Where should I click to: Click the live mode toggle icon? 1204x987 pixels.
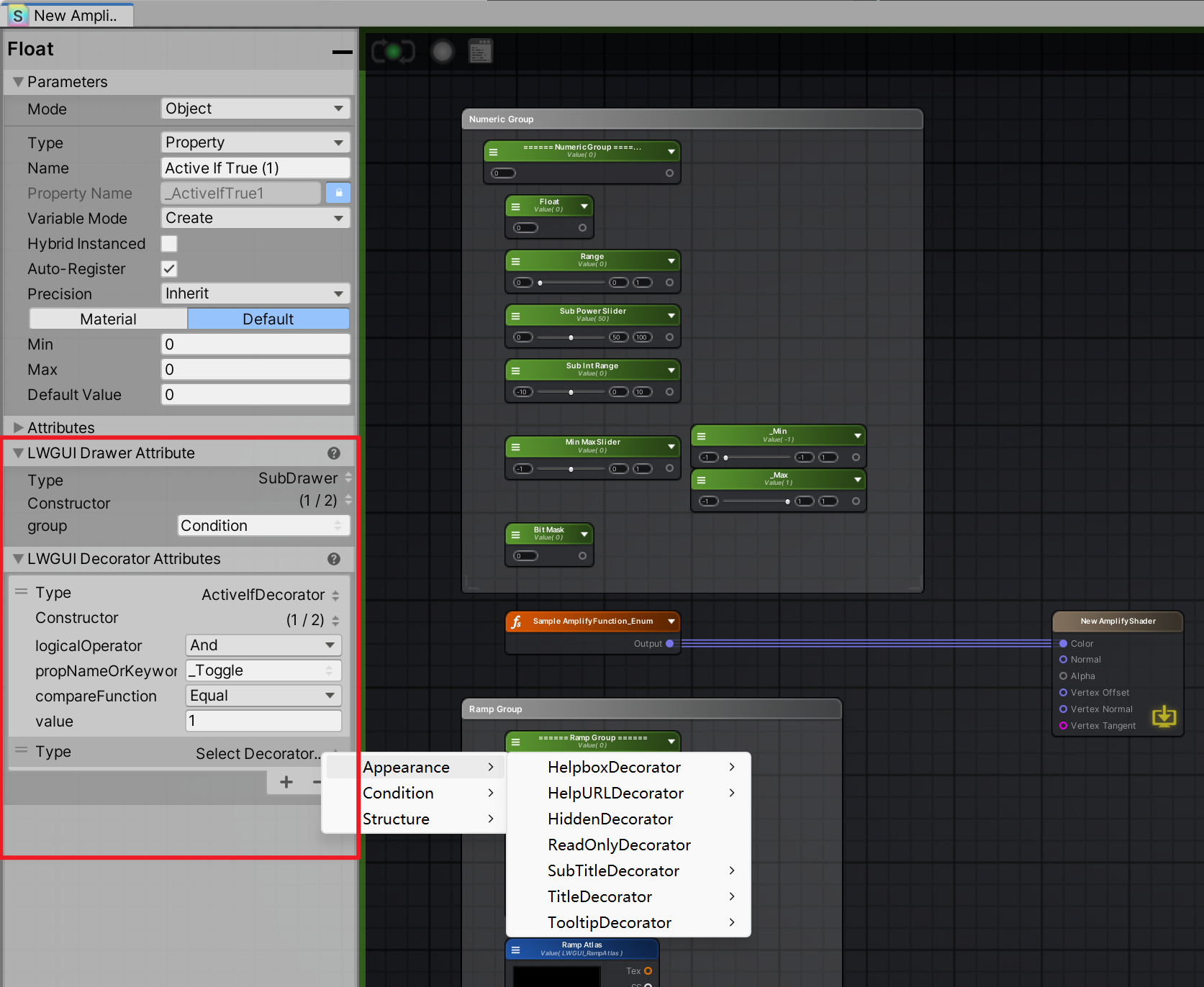(x=393, y=51)
